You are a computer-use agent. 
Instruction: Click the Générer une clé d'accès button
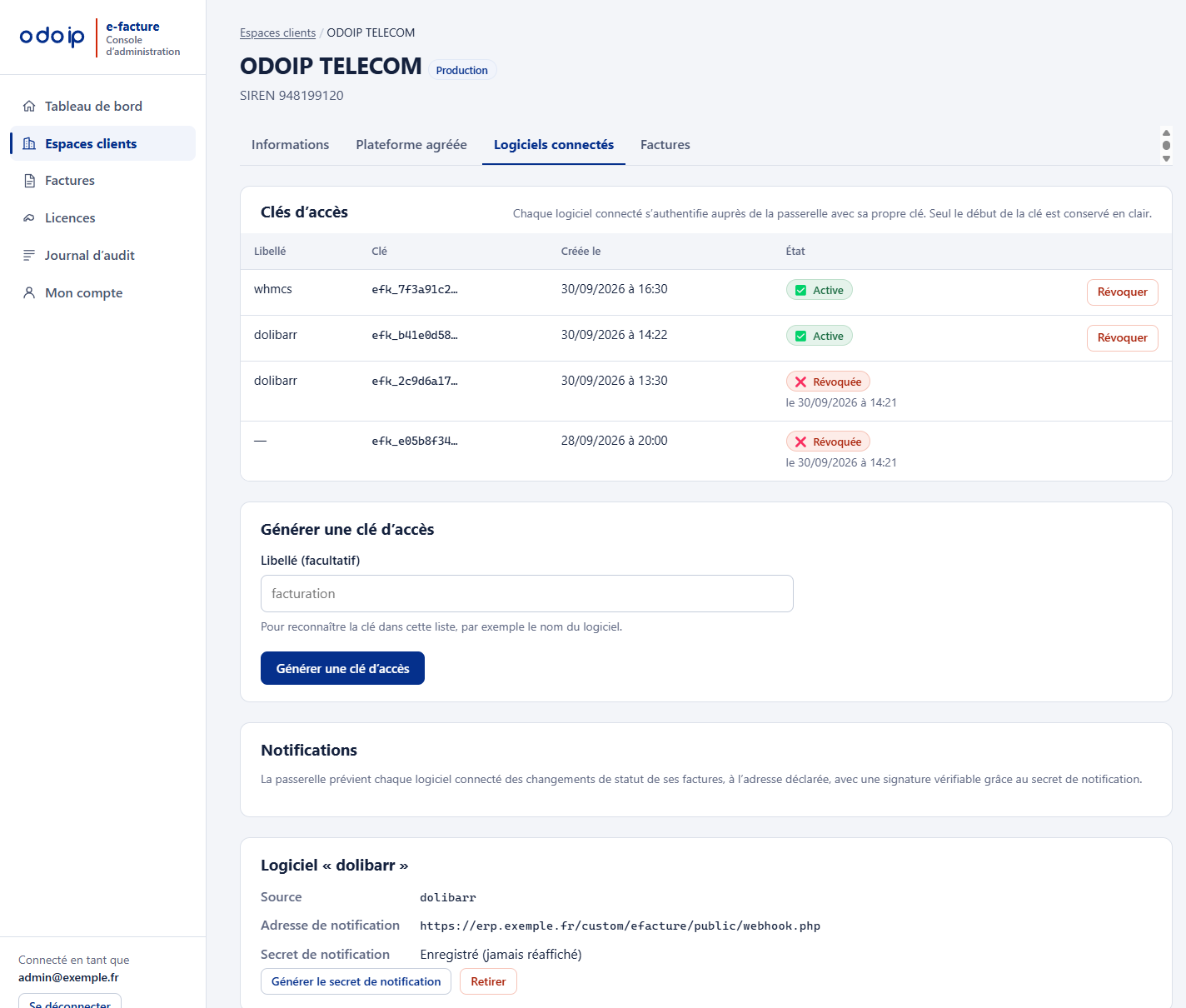coord(343,668)
